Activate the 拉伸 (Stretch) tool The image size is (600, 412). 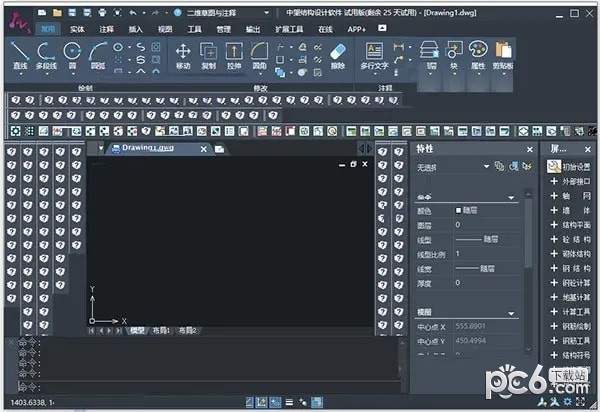[234, 55]
